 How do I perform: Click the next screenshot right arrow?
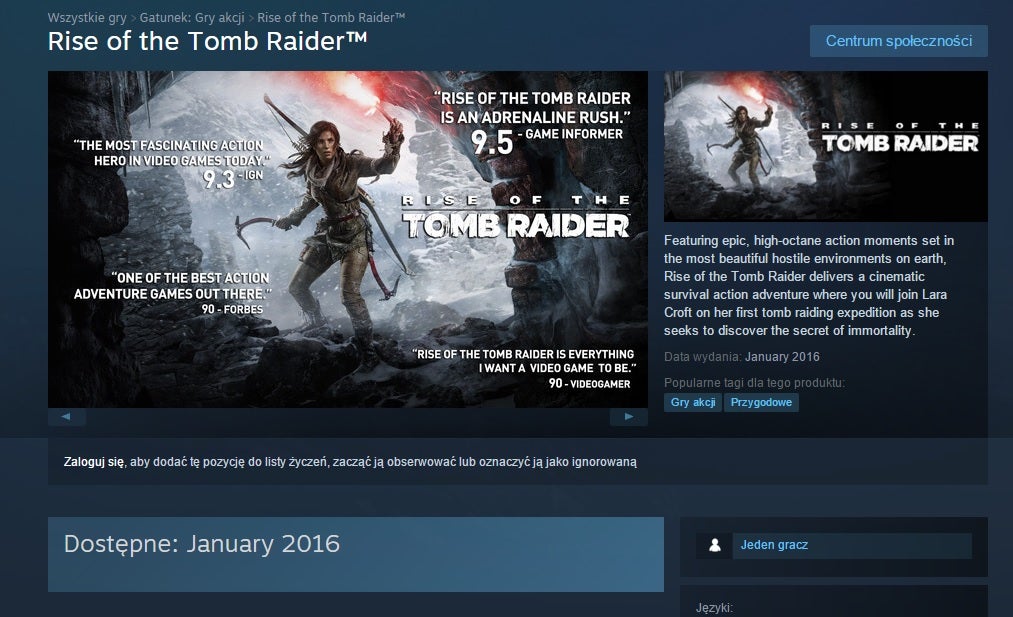[629, 417]
